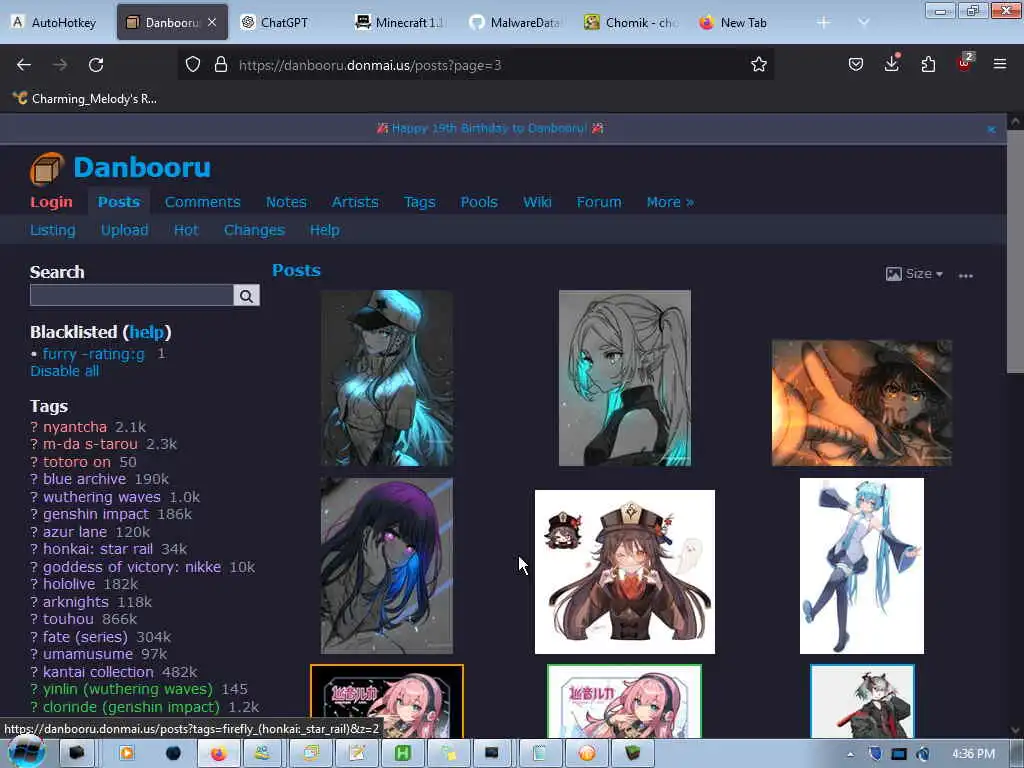Open a new tab with plus

coord(823,23)
